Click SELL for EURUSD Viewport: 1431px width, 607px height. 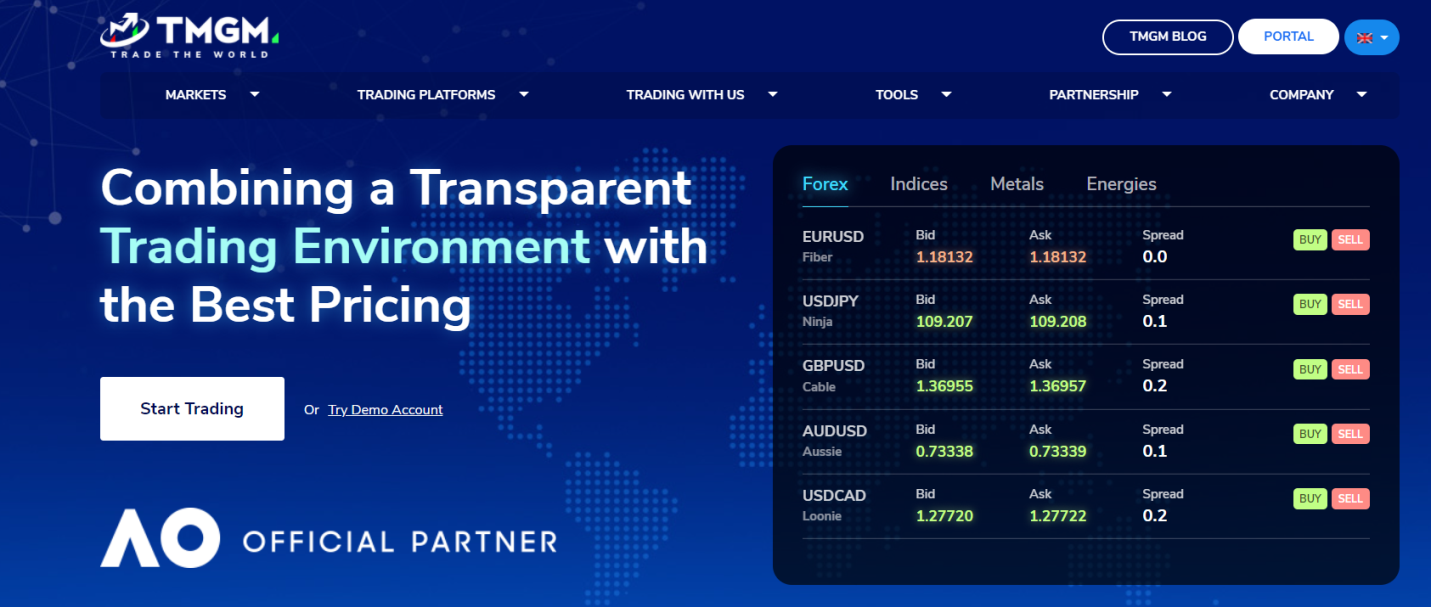[x=1350, y=240]
